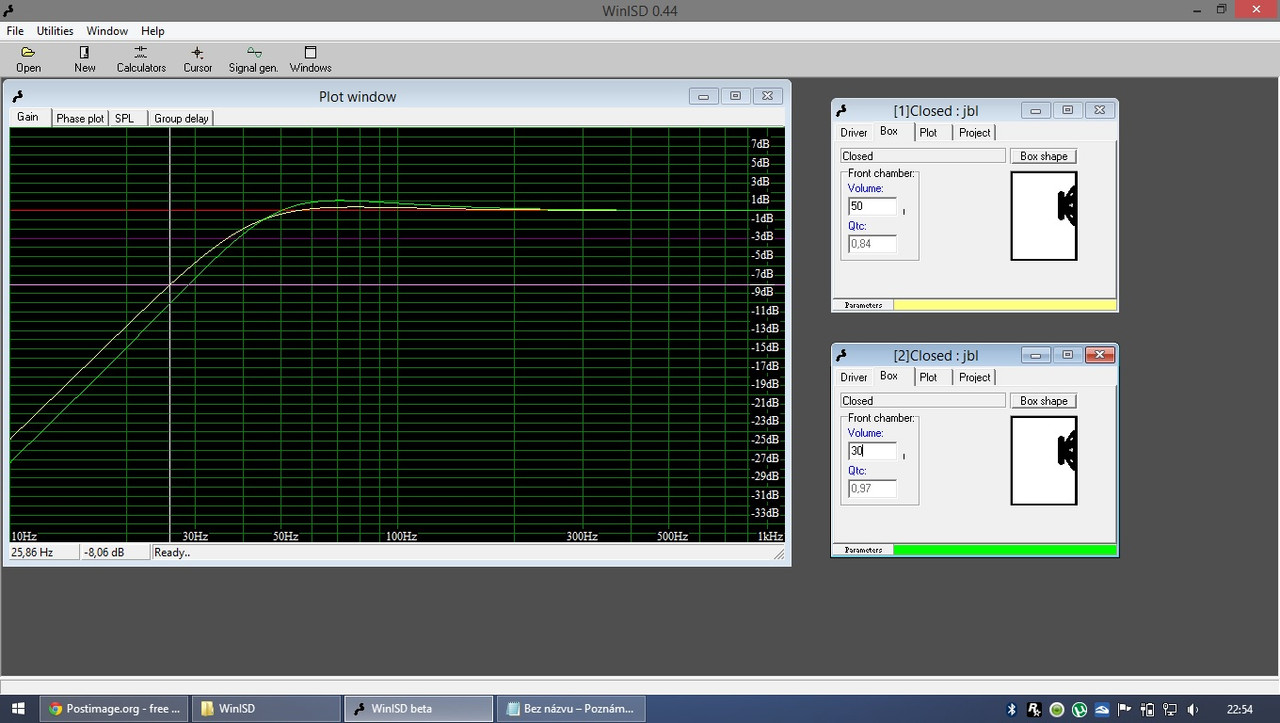Image resolution: width=1280 pixels, height=723 pixels.
Task: Click the green color bar in [2]Closed window
Action: click(1004, 550)
